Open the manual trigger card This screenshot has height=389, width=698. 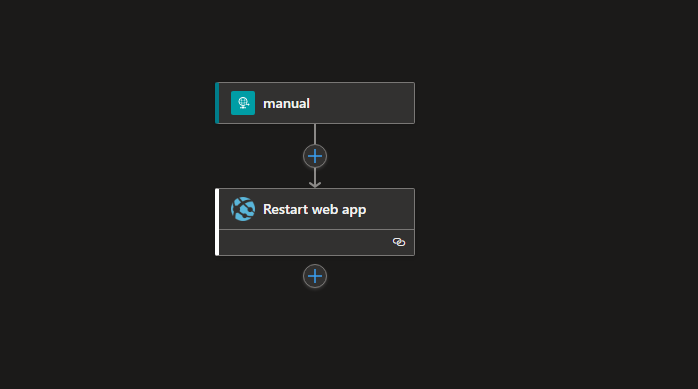point(315,103)
